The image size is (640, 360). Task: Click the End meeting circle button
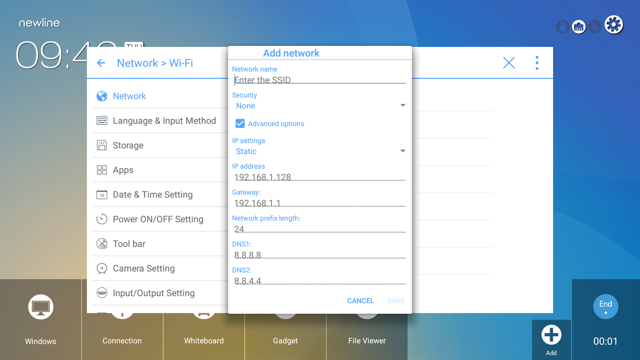(x=605, y=306)
